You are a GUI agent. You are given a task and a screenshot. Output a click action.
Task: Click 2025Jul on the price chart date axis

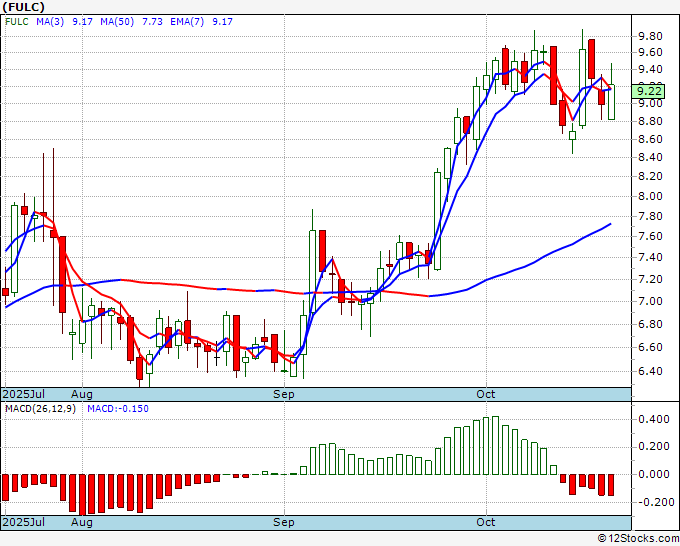click(23, 394)
